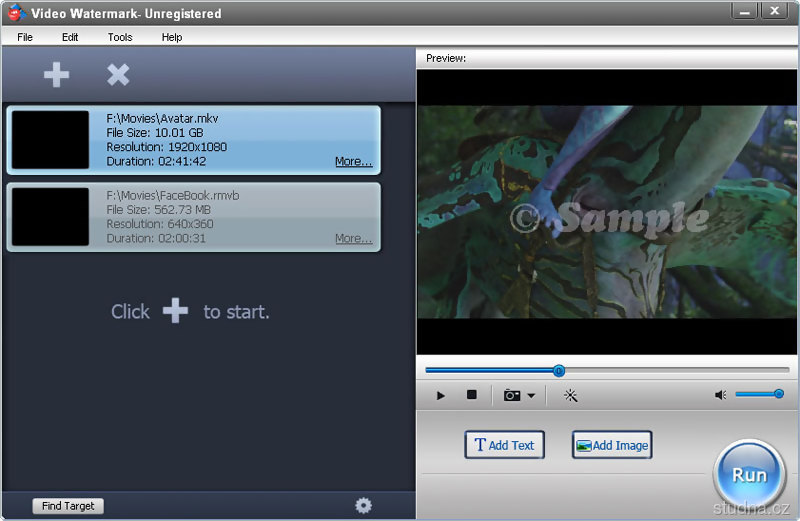Open More details for FaceBook.rmvb
This screenshot has width=800, height=521.
pos(354,238)
